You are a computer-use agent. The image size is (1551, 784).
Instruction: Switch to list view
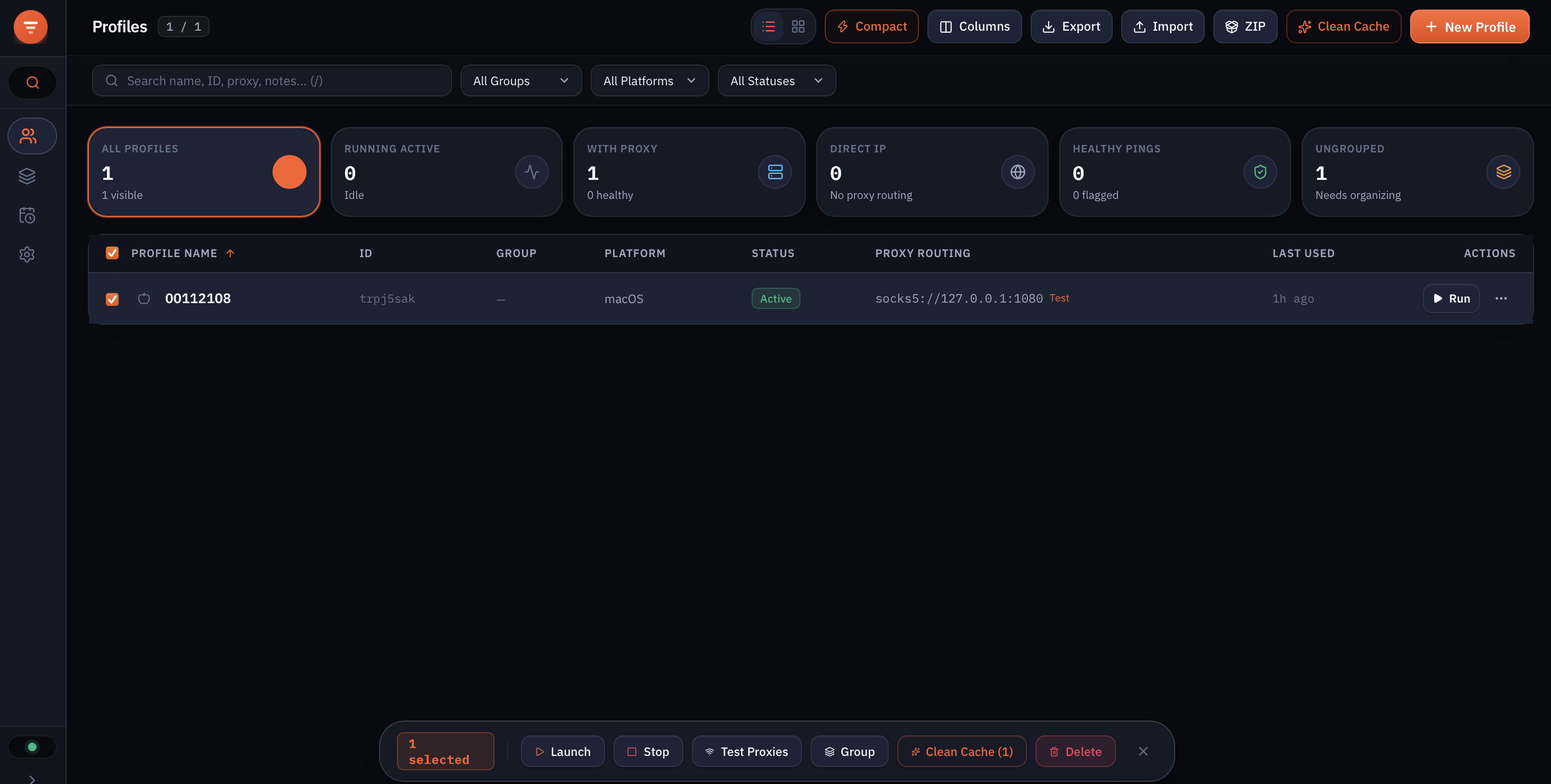[x=768, y=26]
